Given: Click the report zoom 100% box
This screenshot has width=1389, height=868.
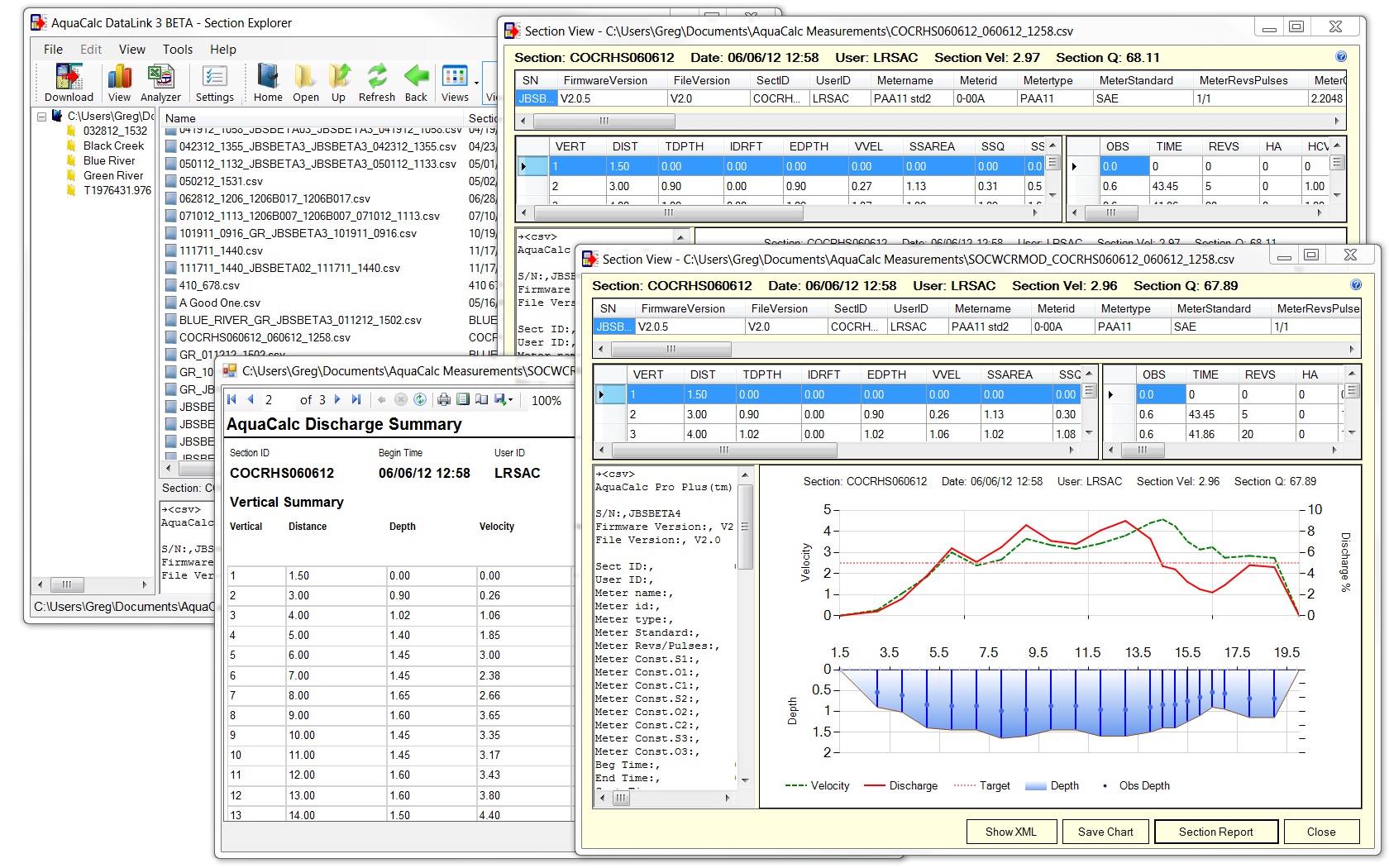Looking at the screenshot, I should pyautogui.click(x=547, y=400).
